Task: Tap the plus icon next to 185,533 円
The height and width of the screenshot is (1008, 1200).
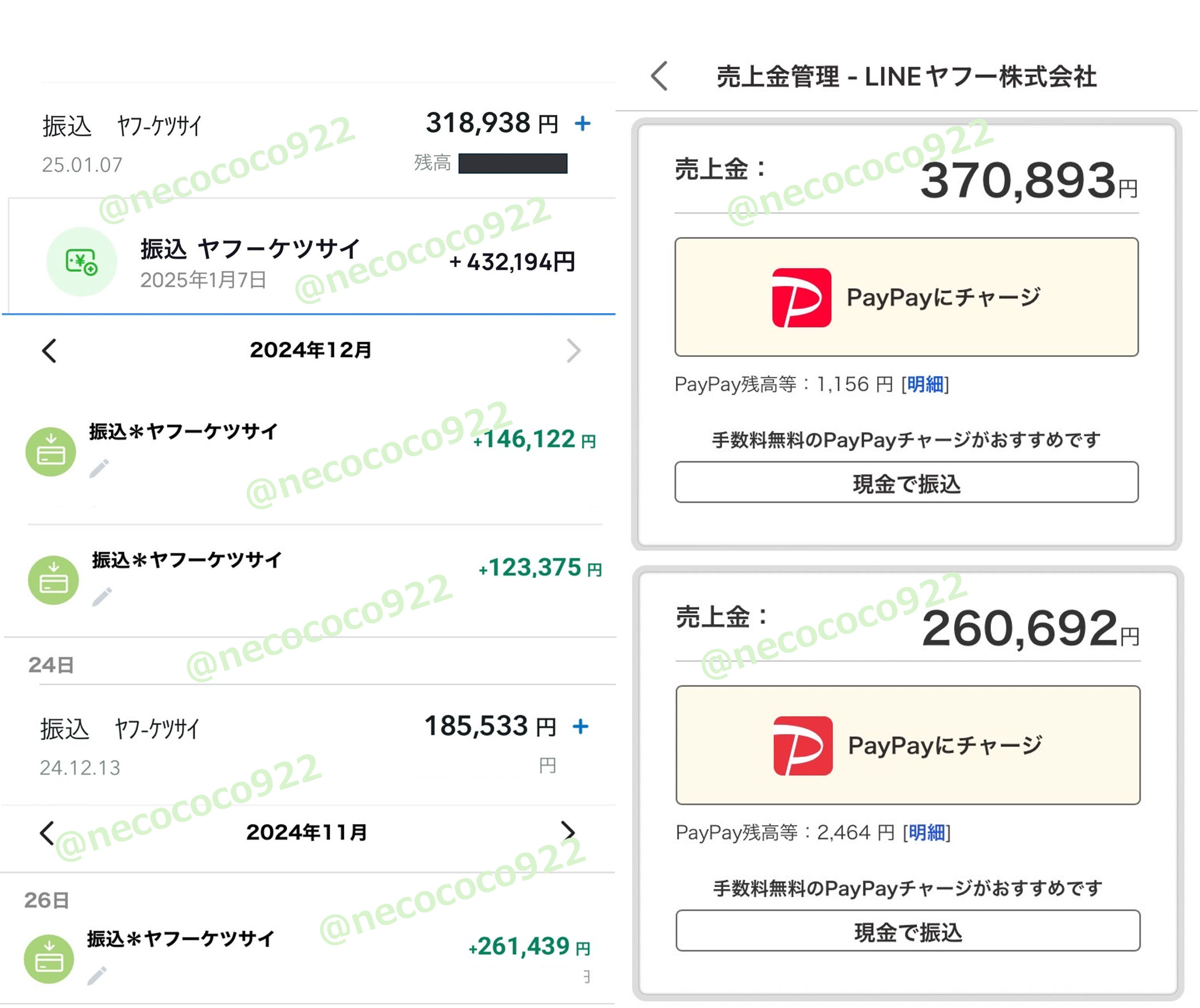Action: click(580, 726)
